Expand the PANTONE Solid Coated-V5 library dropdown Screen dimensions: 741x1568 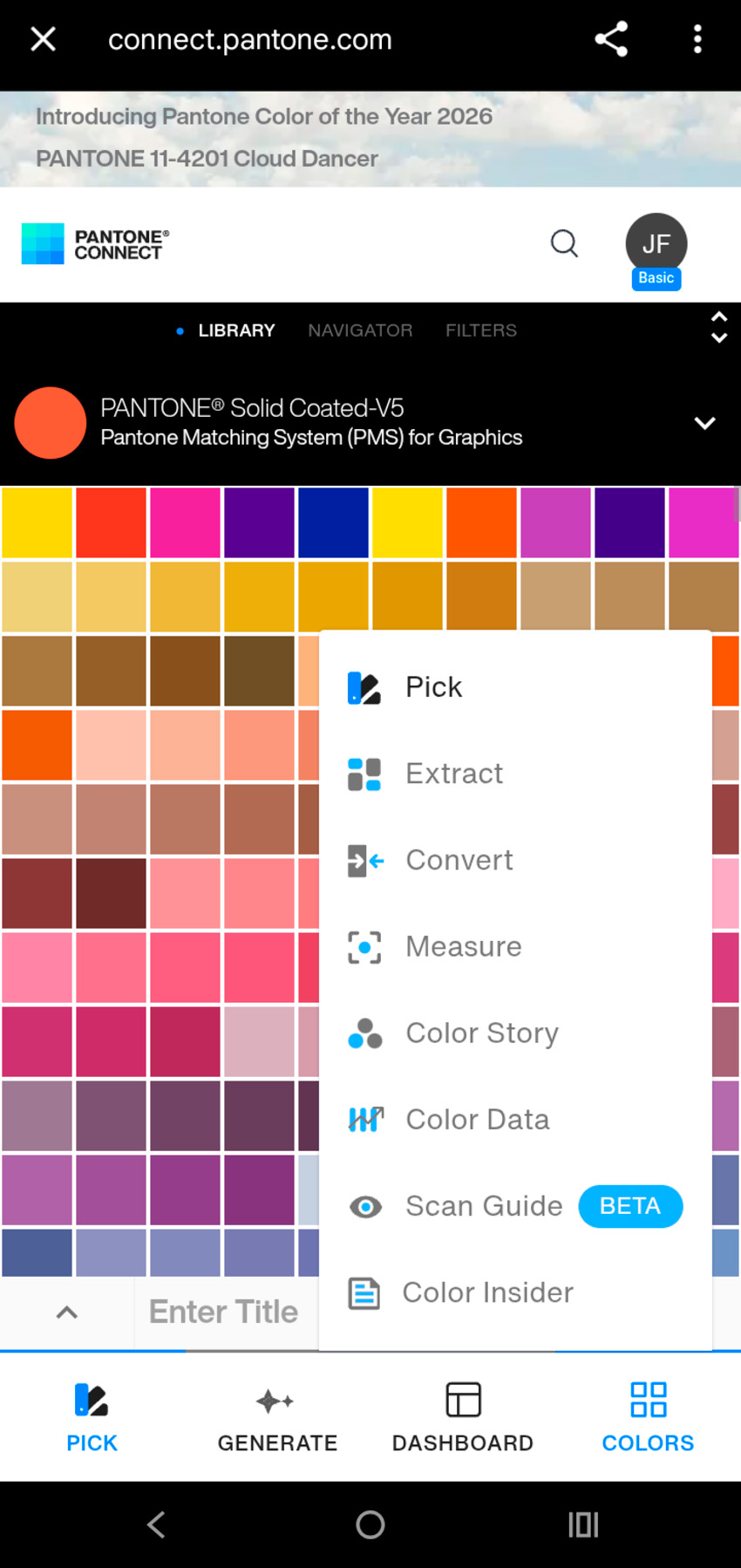[704, 423]
